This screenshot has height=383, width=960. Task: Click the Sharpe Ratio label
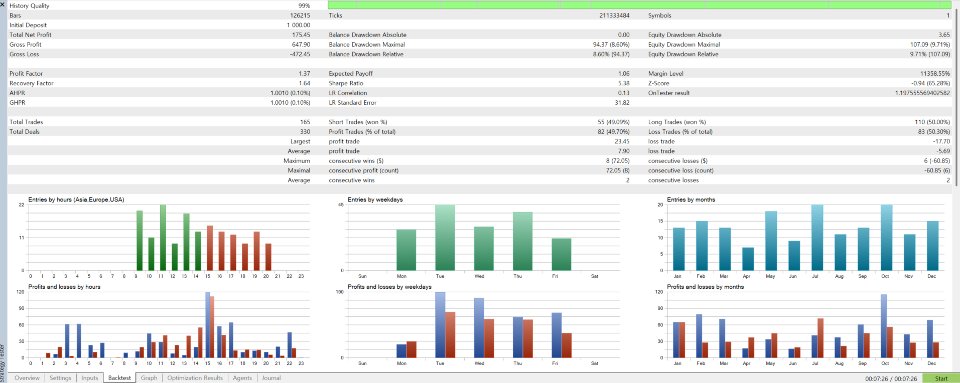coord(347,83)
